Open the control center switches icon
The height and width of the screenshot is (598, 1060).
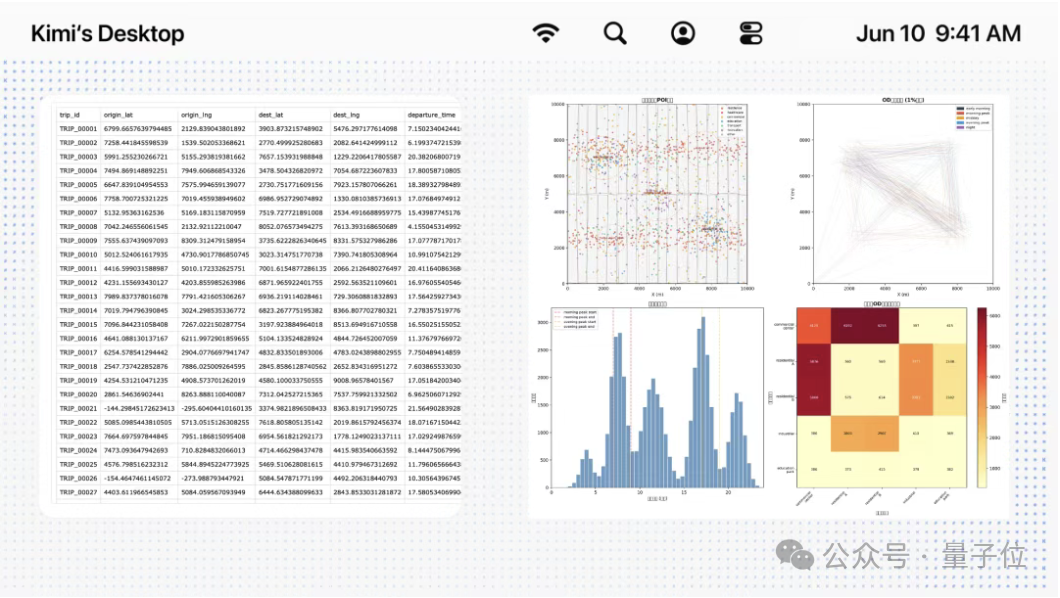pos(751,33)
